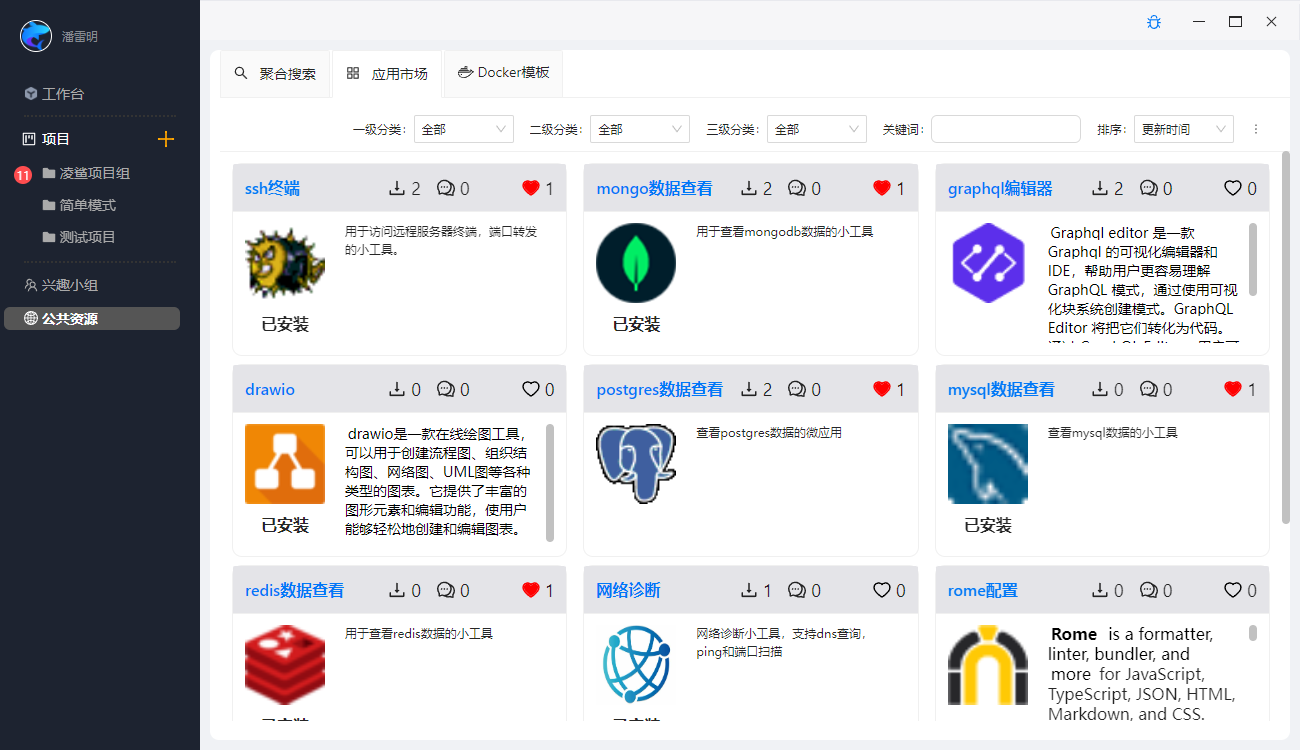Switch to the 聚合搜索 tab
The height and width of the screenshot is (750, 1300).
pos(275,74)
